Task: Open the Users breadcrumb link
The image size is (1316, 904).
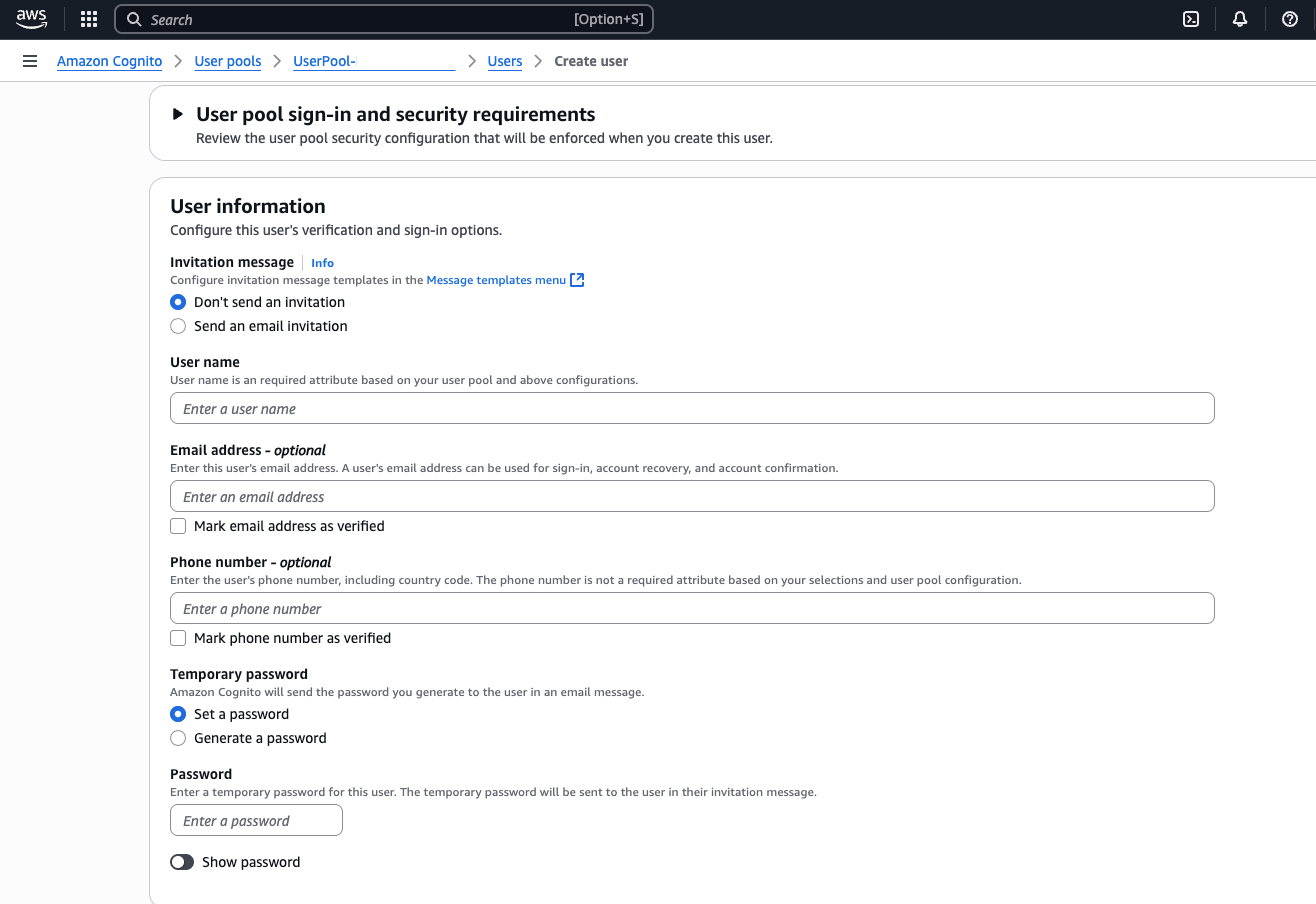Action: 504,61
